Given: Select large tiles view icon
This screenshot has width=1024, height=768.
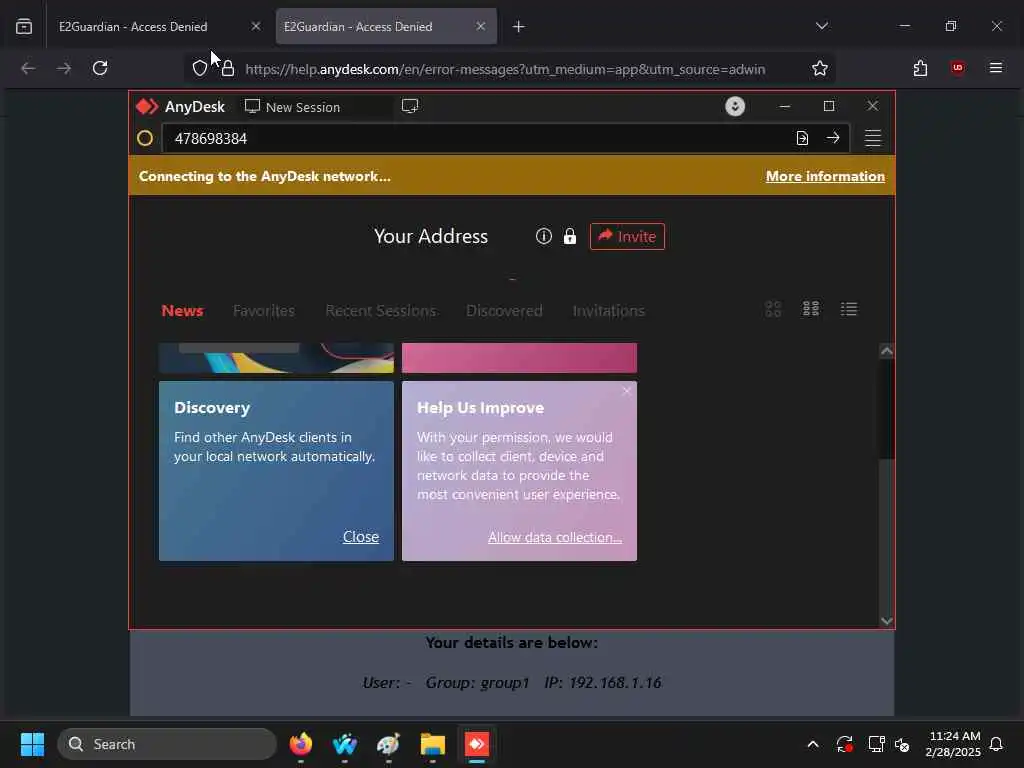Looking at the screenshot, I should point(773,309).
